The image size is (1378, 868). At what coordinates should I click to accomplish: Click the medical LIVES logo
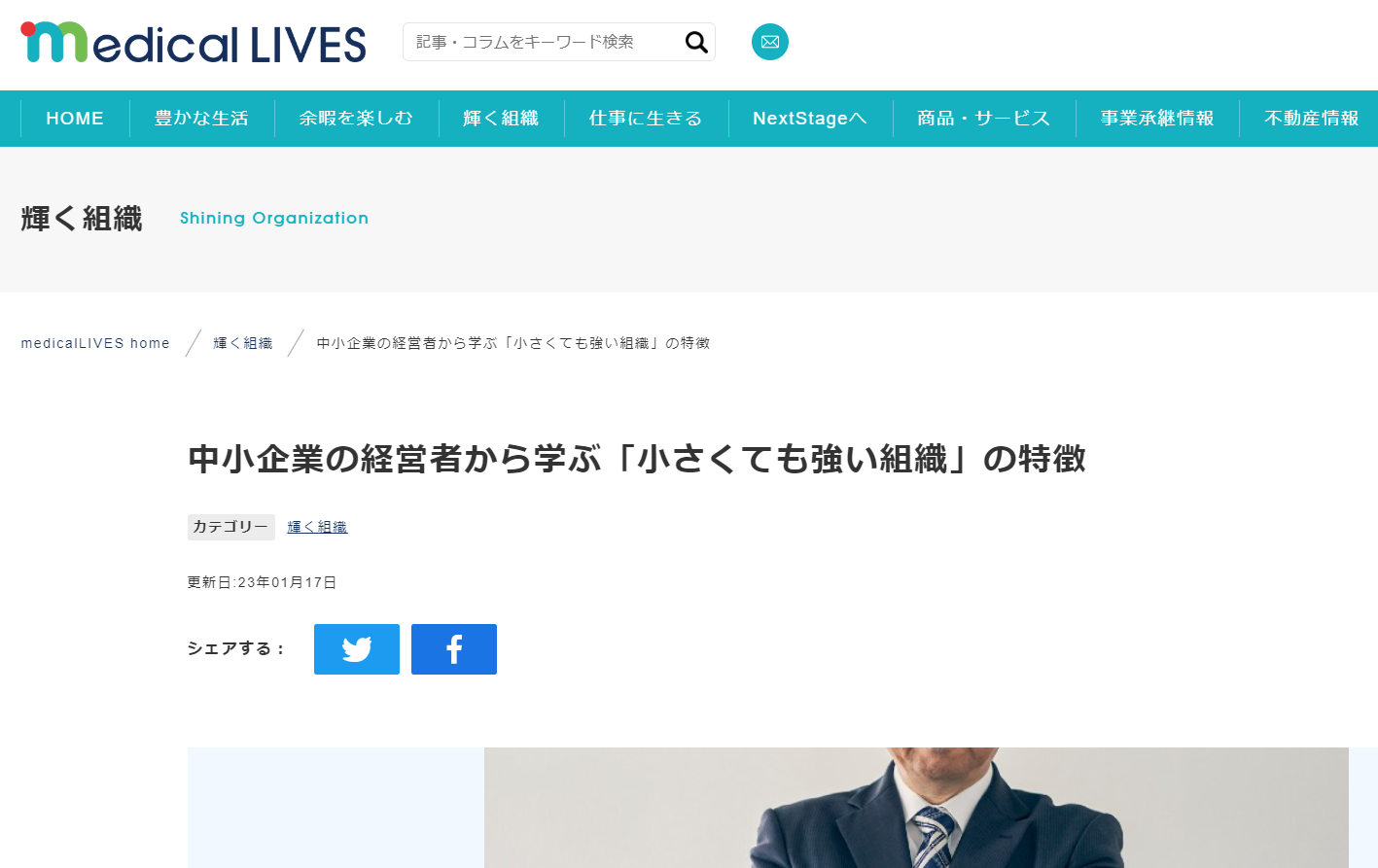(194, 43)
